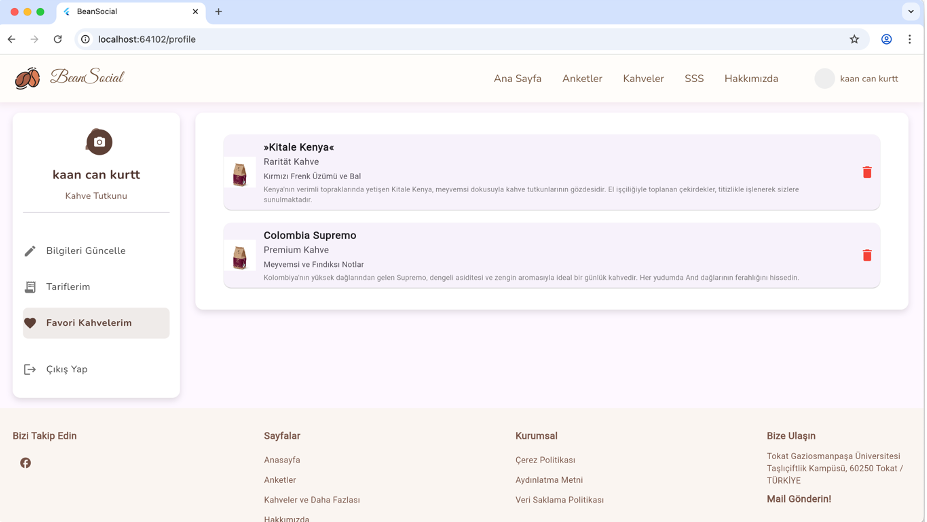Open the Chrome profile icon
Image resolution: width=927 pixels, height=522 pixels.
[886, 39]
